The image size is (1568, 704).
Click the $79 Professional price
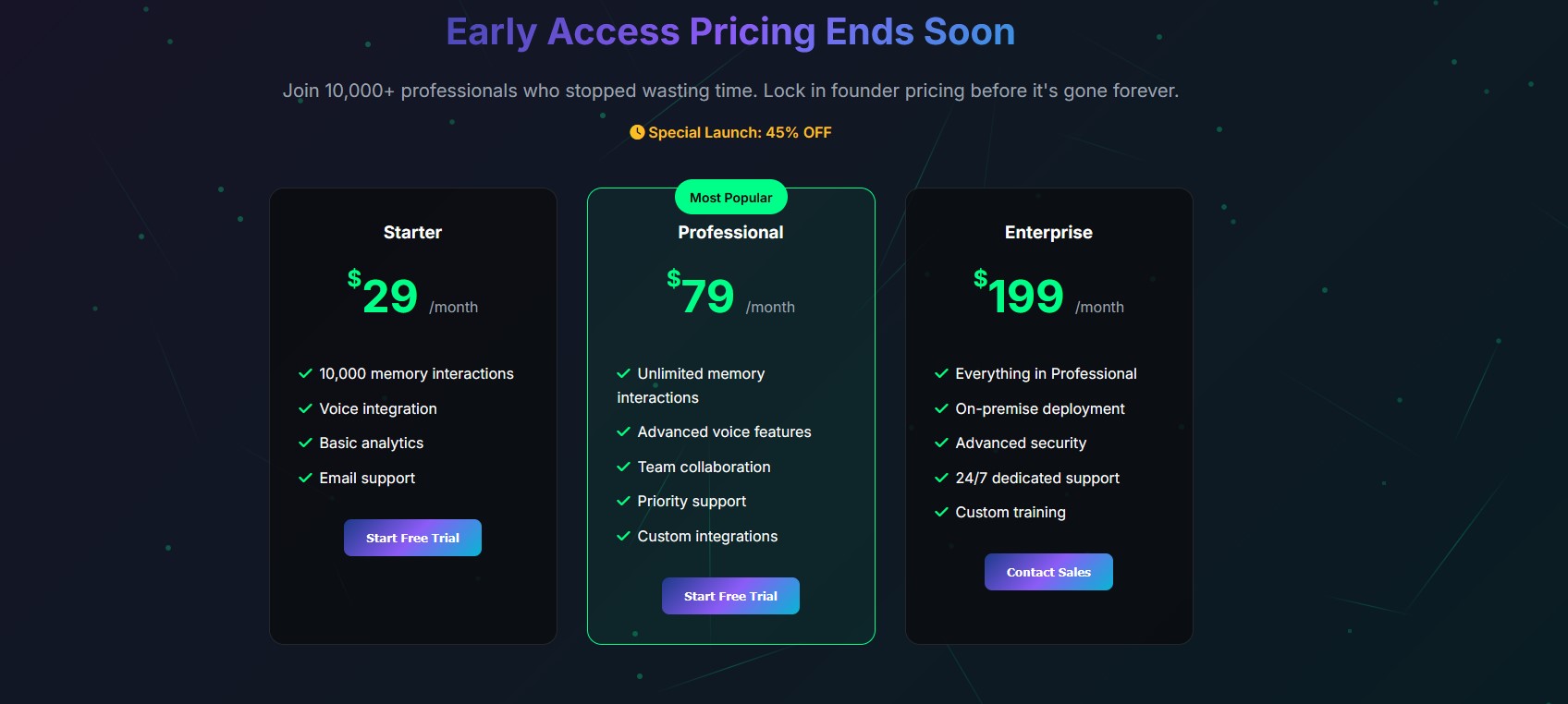pos(701,295)
